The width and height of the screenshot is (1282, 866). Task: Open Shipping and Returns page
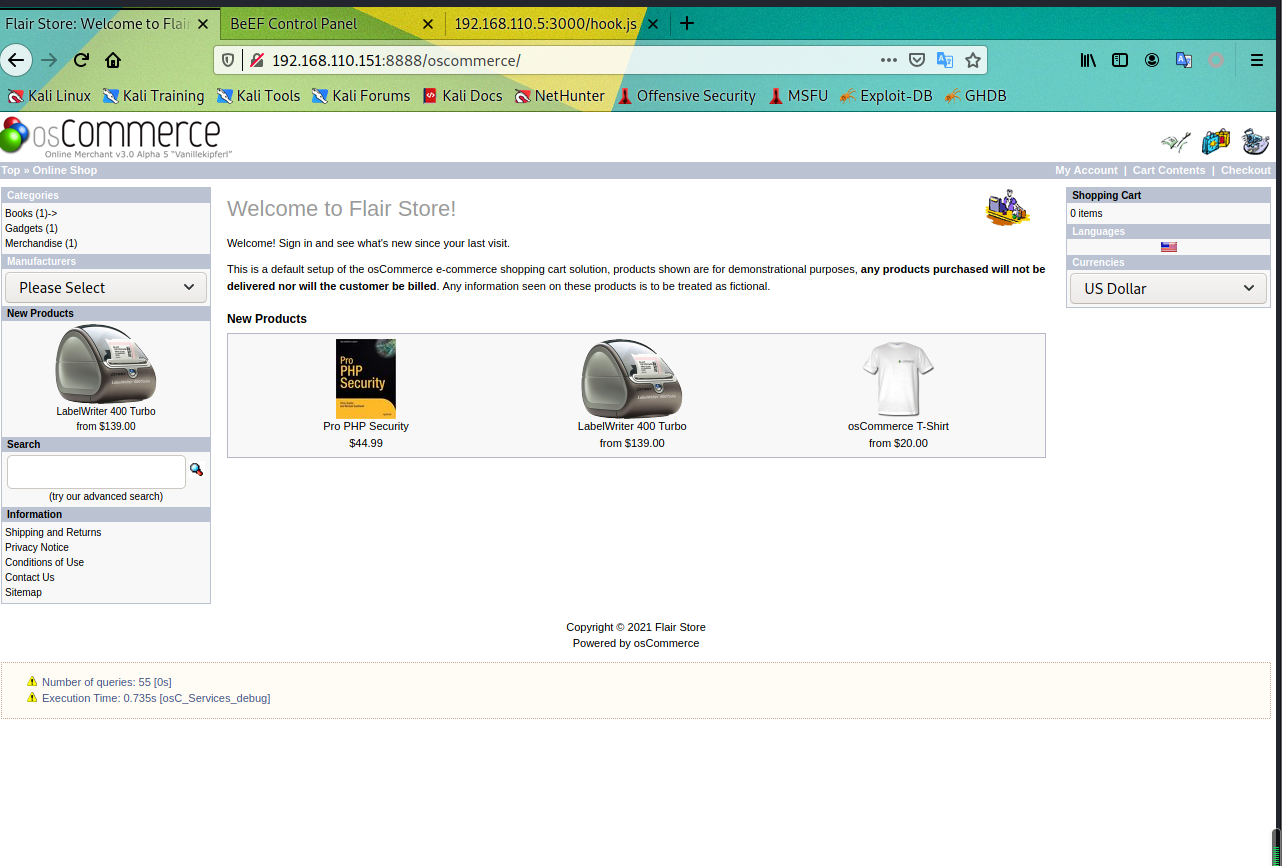pos(53,532)
